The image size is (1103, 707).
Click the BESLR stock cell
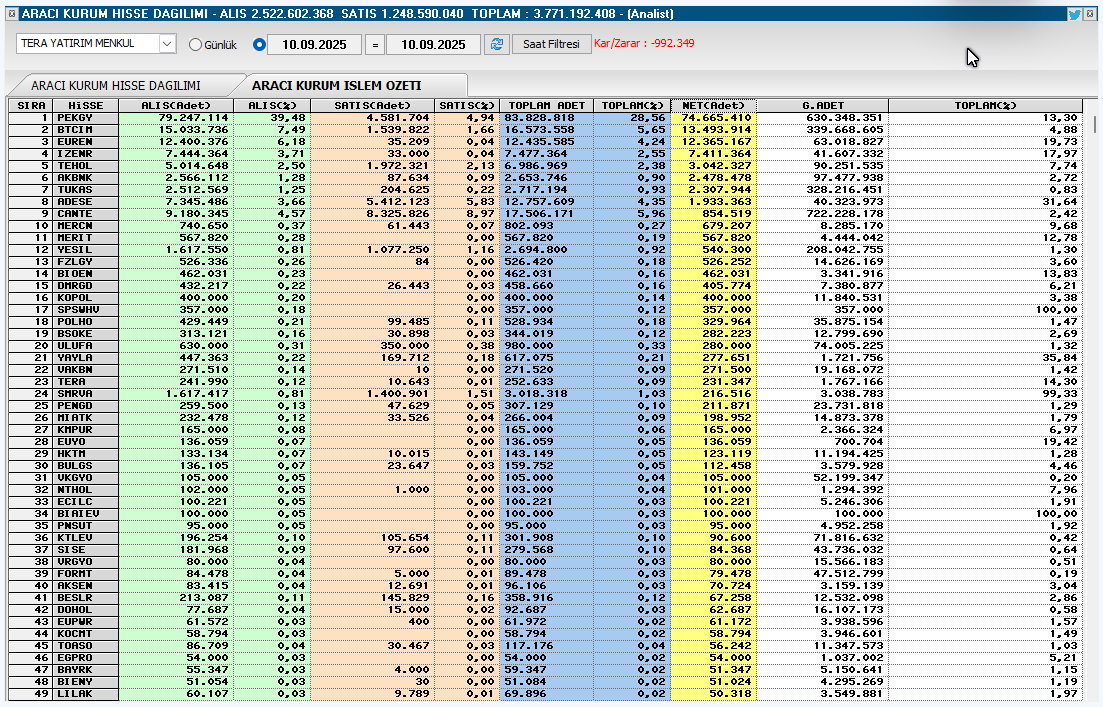point(86,598)
